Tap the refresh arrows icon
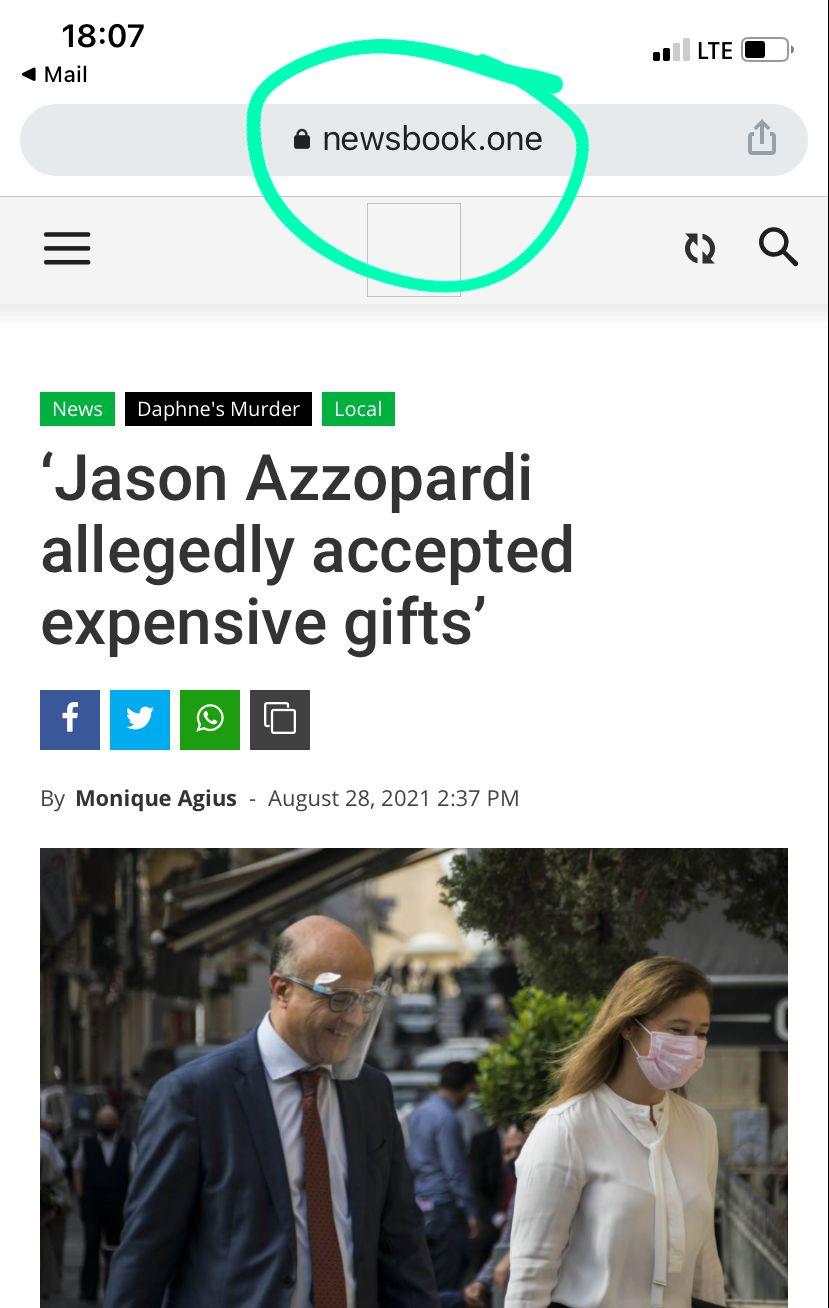 (x=700, y=248)
